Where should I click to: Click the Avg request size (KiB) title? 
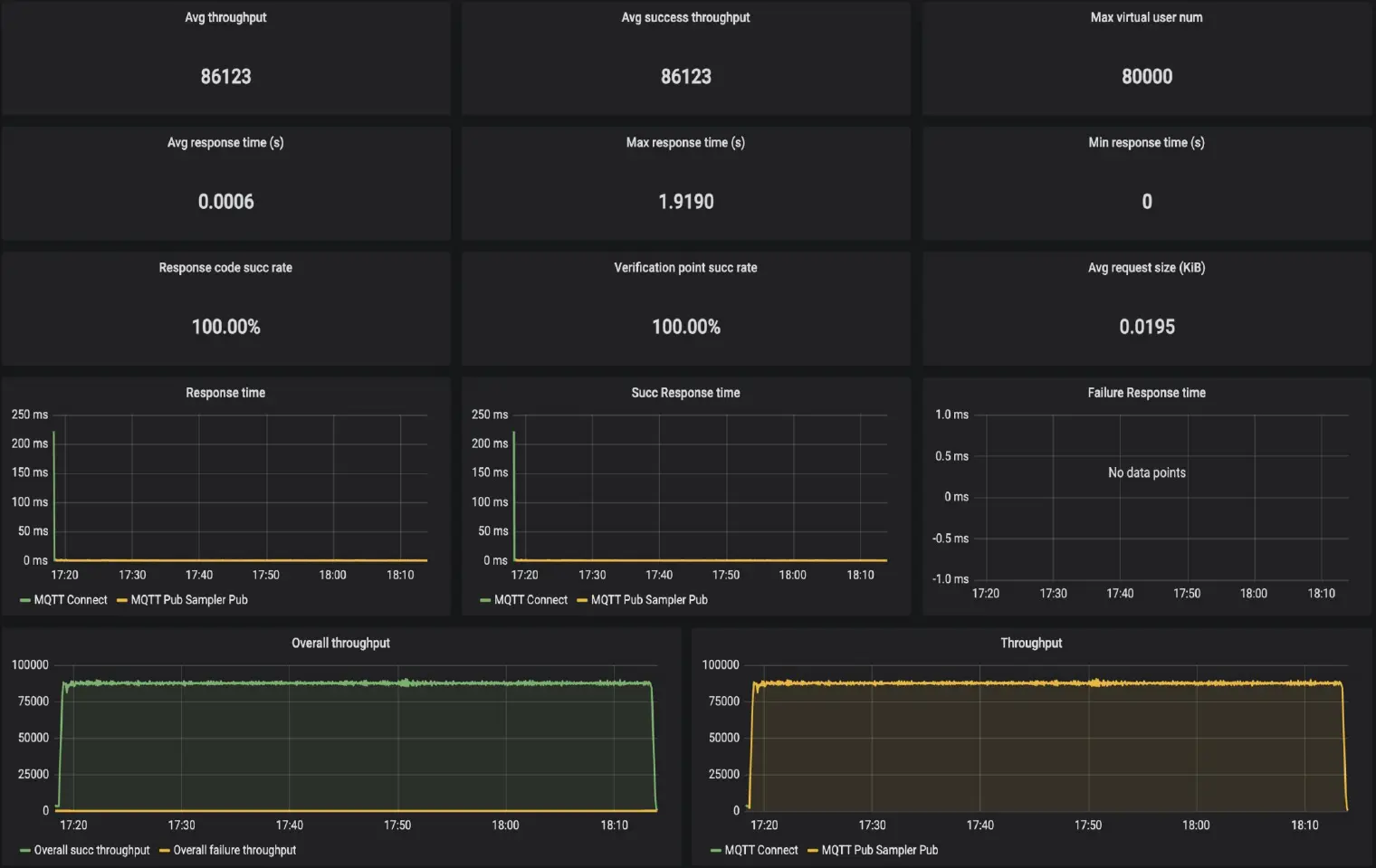pos(1146,267)
